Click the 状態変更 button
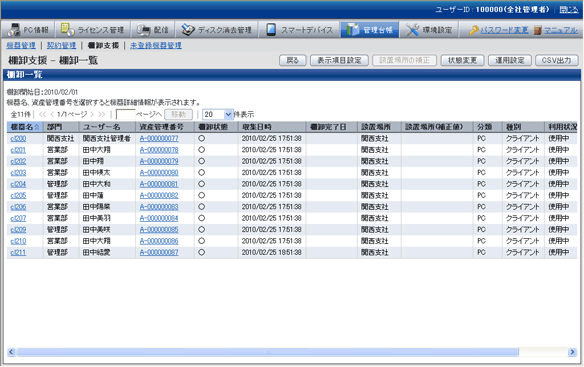The height and width of the screenshot is (367, 584). [x=462, y=60]
